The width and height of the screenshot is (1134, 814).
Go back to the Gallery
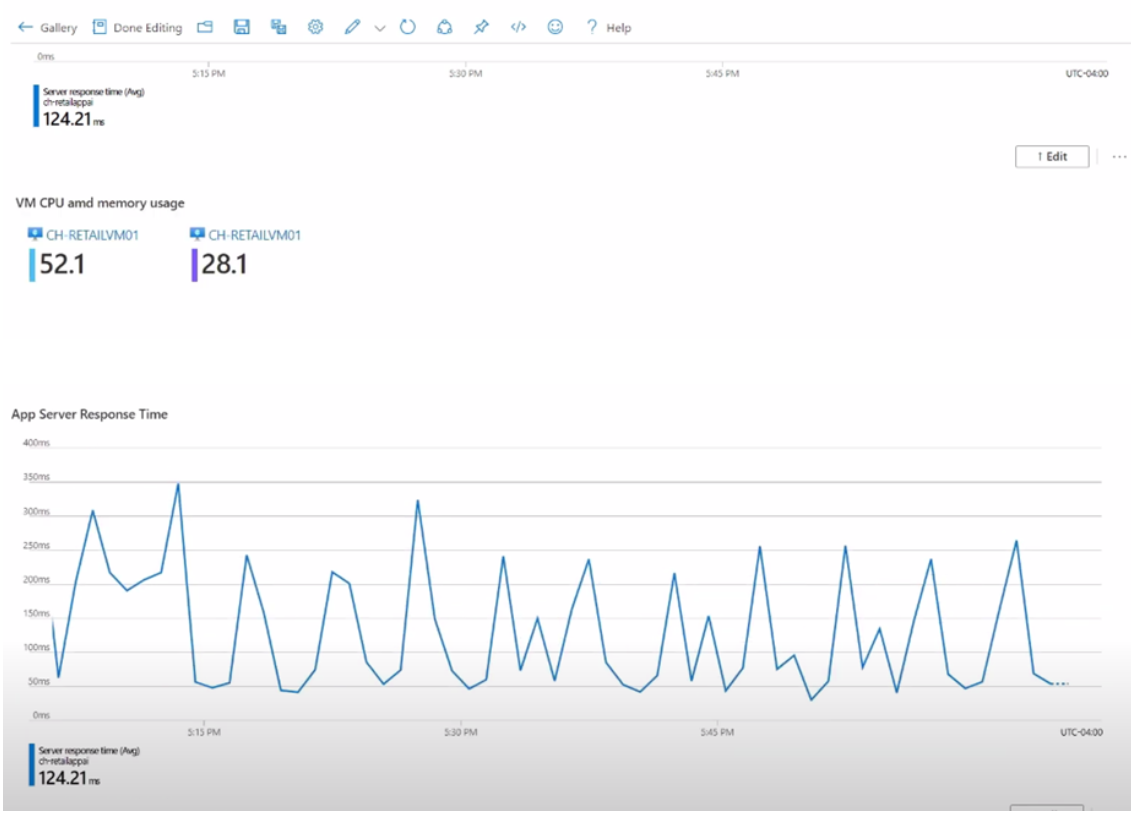pos(48,27)
